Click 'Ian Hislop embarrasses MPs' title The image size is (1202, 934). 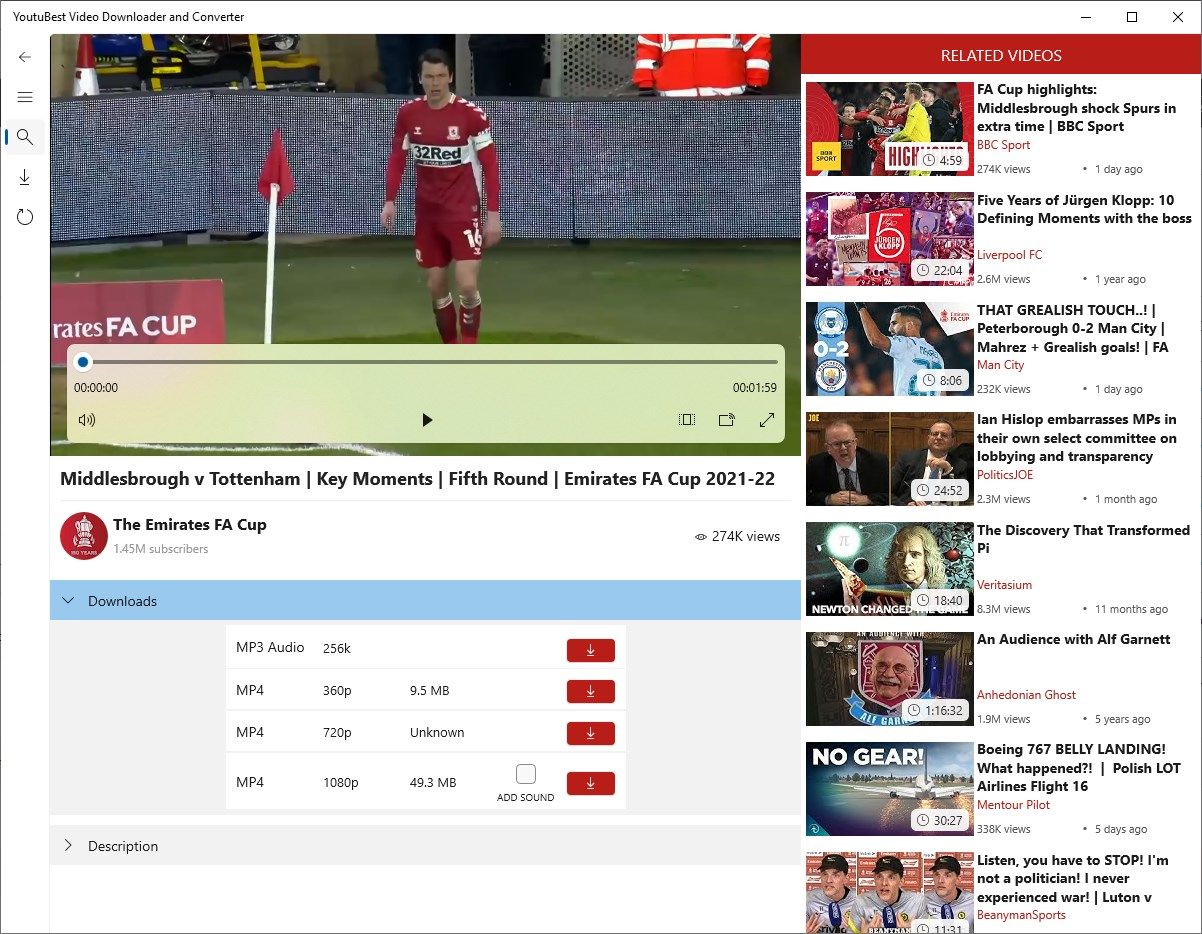(1077, 438)
